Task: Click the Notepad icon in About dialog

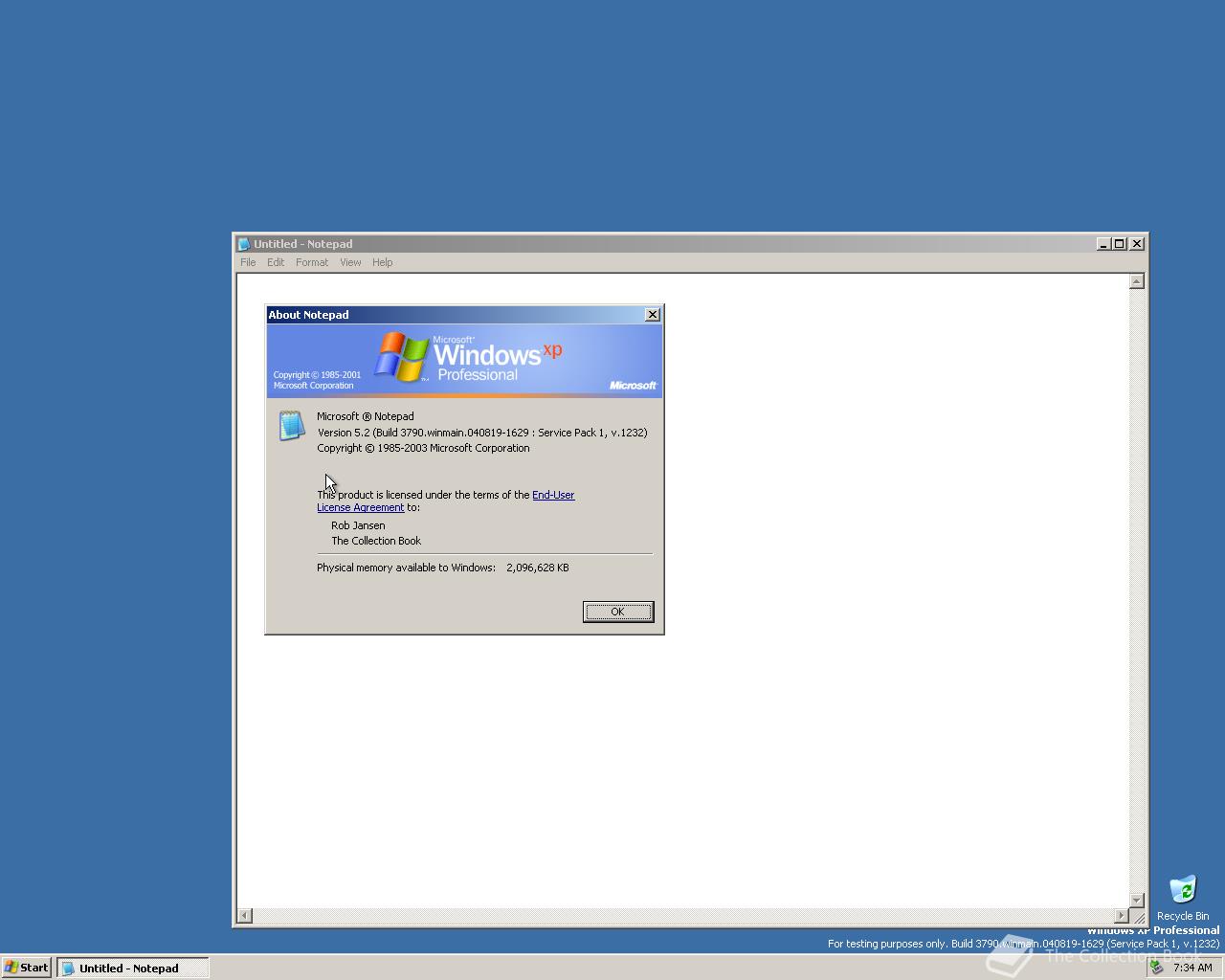Action: click(291, 426)
